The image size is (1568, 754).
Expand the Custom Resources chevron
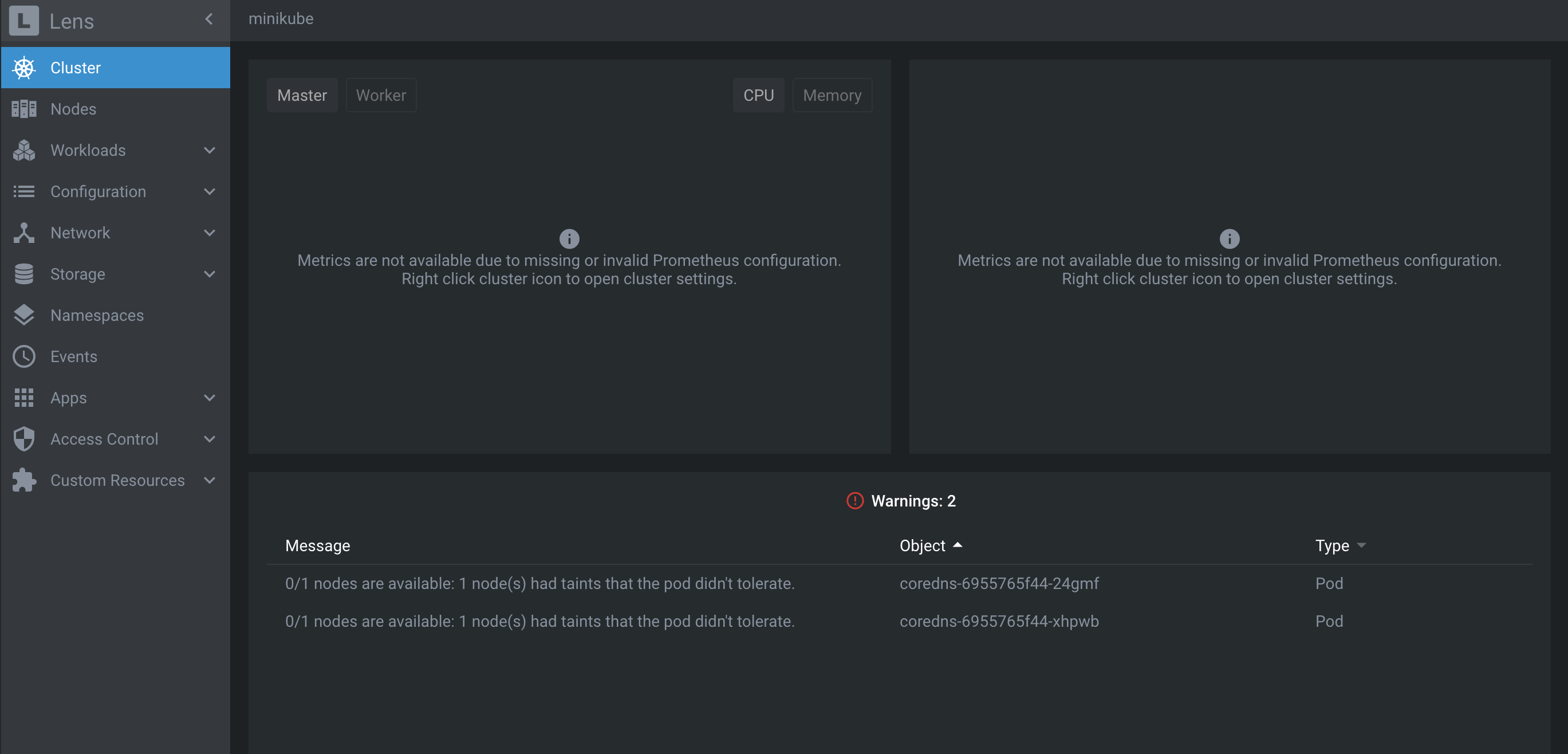point(210,481)
